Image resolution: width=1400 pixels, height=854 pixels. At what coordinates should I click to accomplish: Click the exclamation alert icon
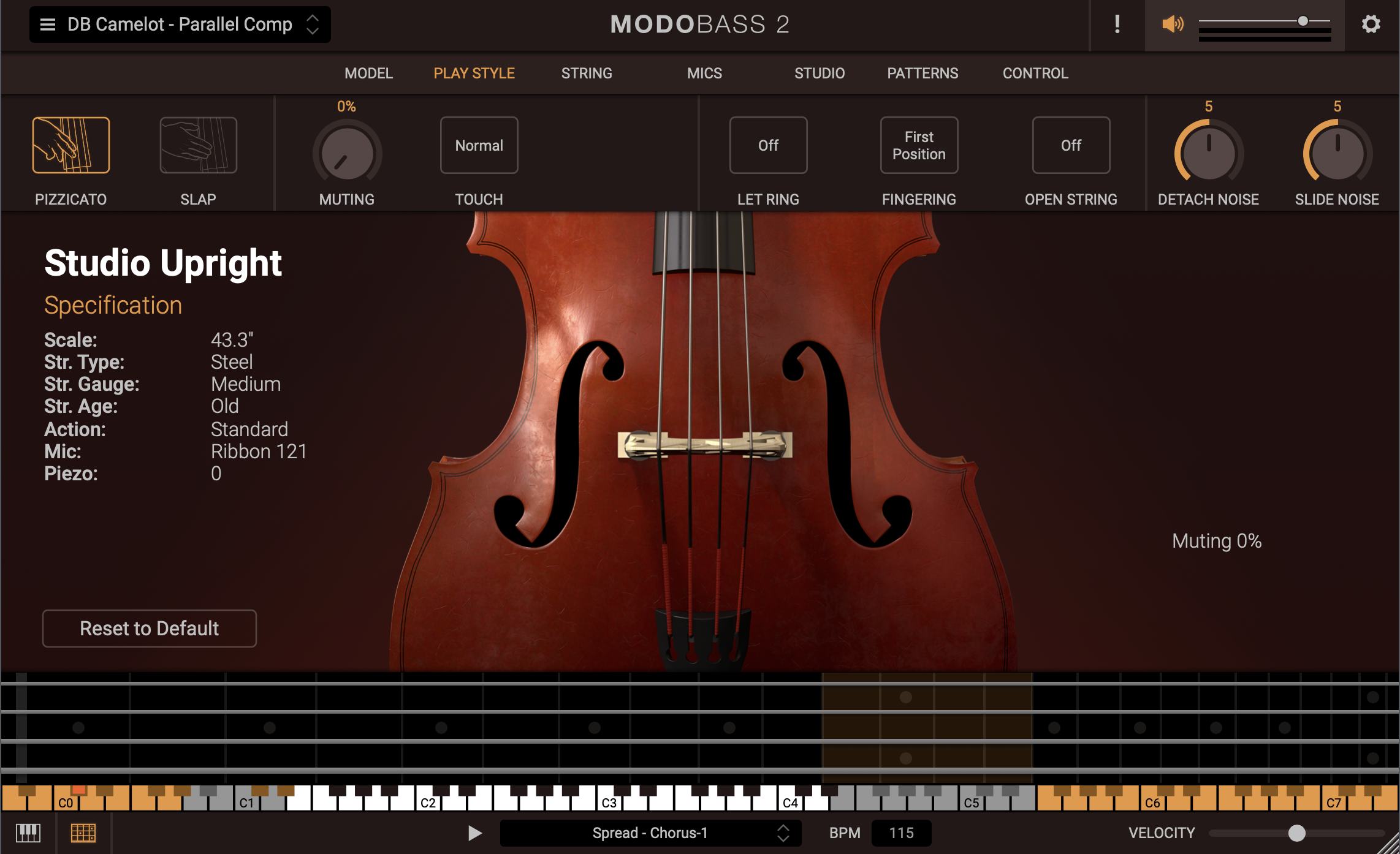[x=1117, y=25]
